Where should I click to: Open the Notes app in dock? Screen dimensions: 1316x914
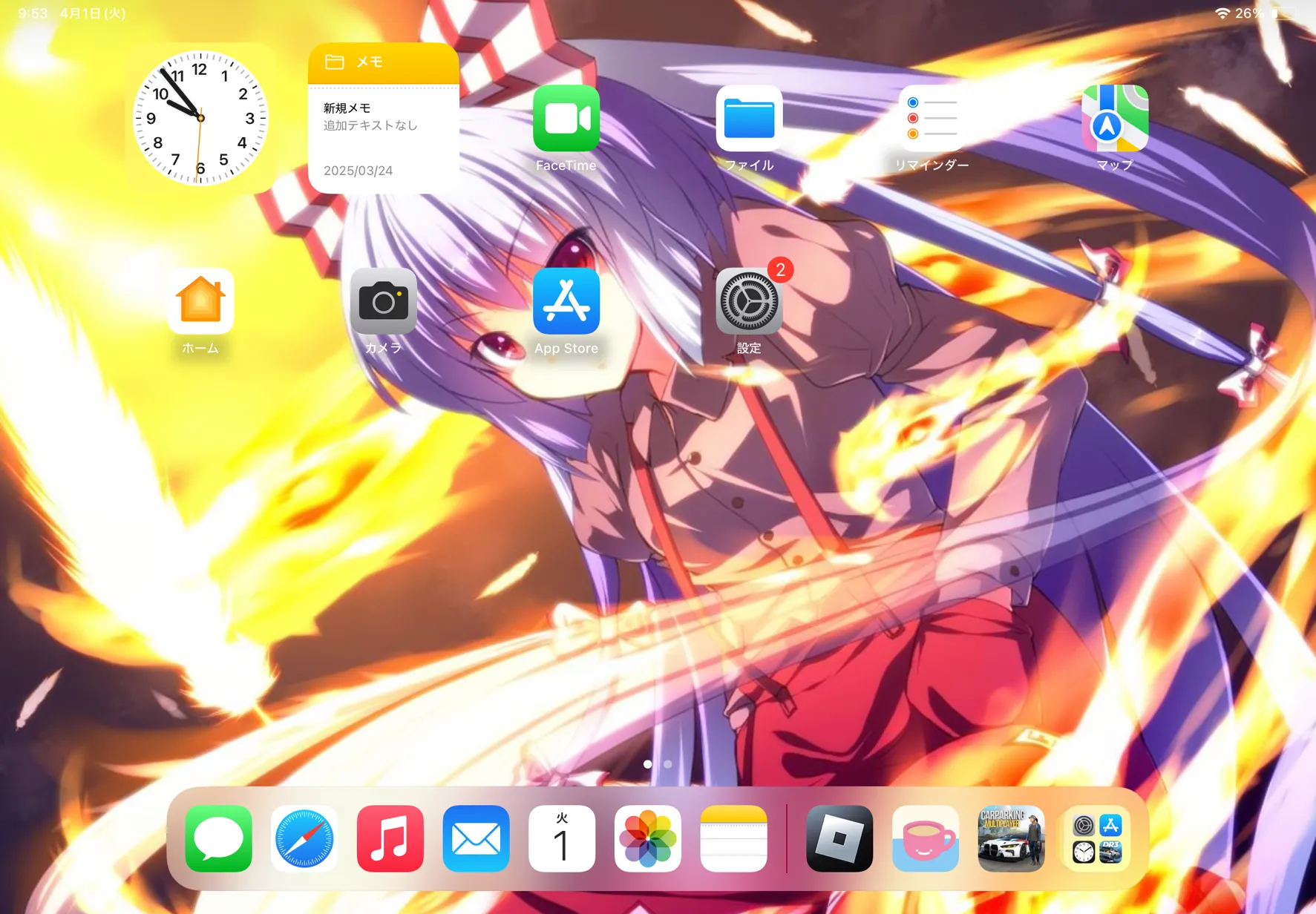pyautogui.click(x=733, y=838)
